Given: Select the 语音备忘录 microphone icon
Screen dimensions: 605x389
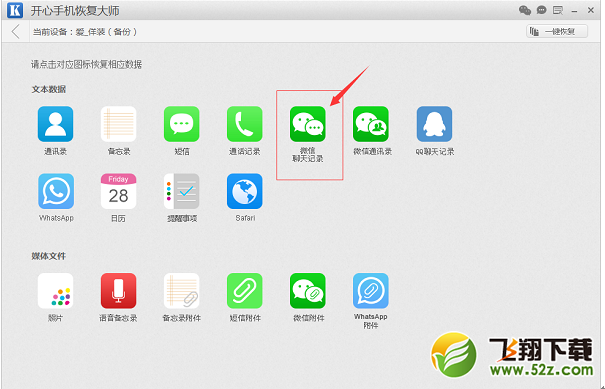Looking at the screenshot, I should [118, 291].
